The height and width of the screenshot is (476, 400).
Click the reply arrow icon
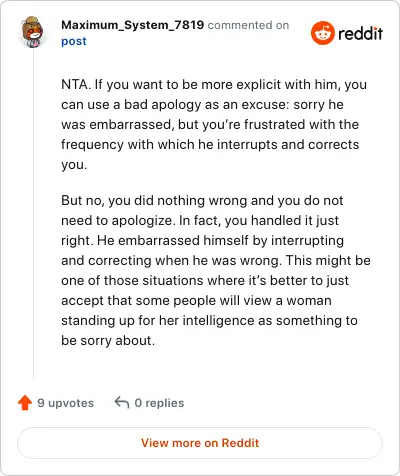tap(122, 402)
